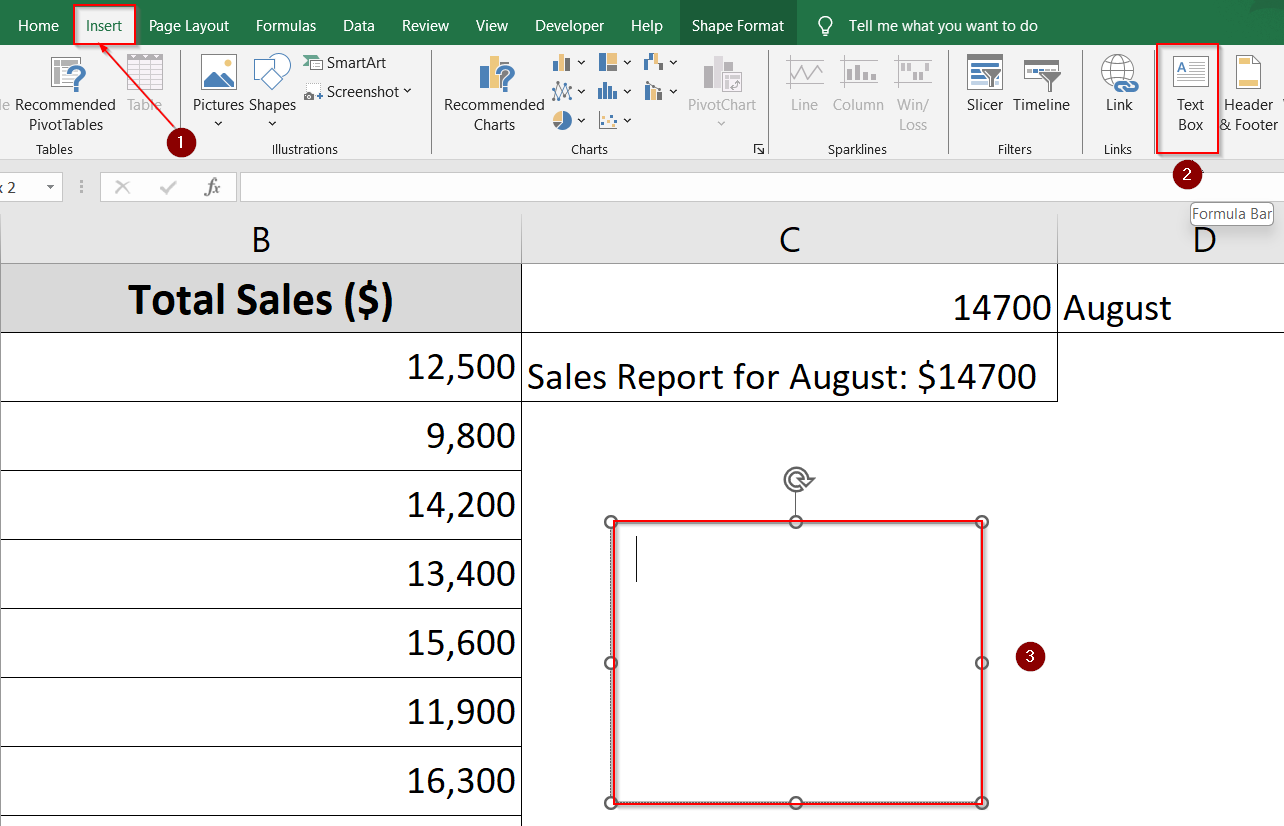Viewport: 1284px width, 826px height.
Task: Expand the Screenshot dropdown arrow
Action: [x=408, y=92]
